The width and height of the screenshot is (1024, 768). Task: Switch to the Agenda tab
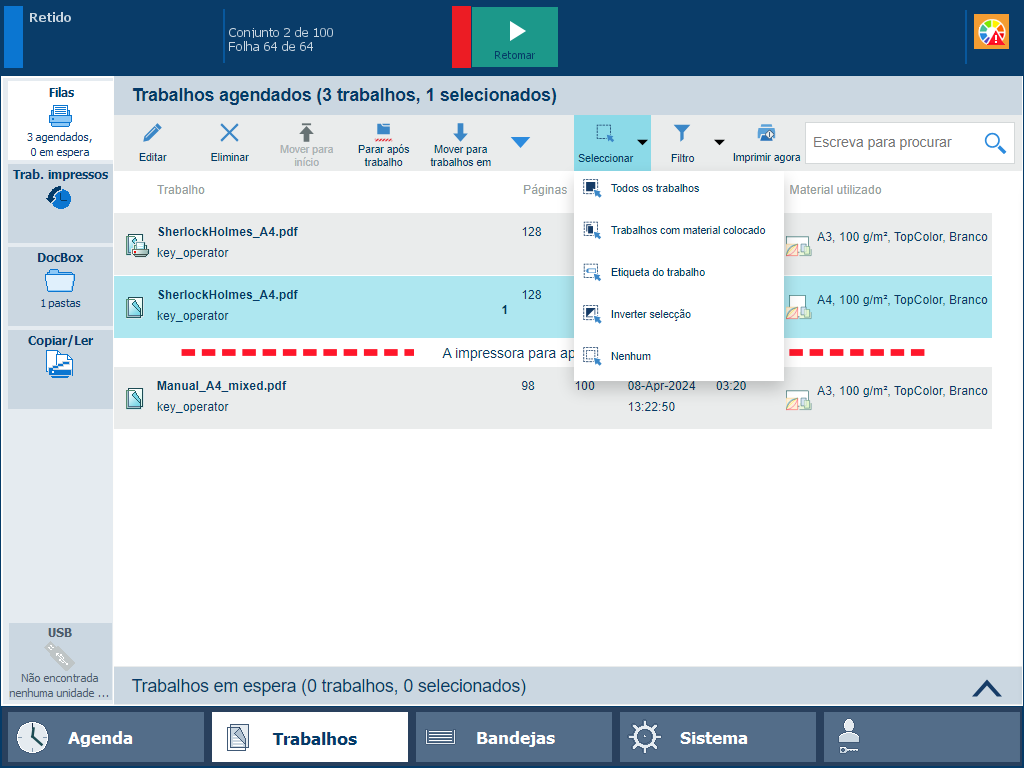pyautogui.click(x=106, y=738)
